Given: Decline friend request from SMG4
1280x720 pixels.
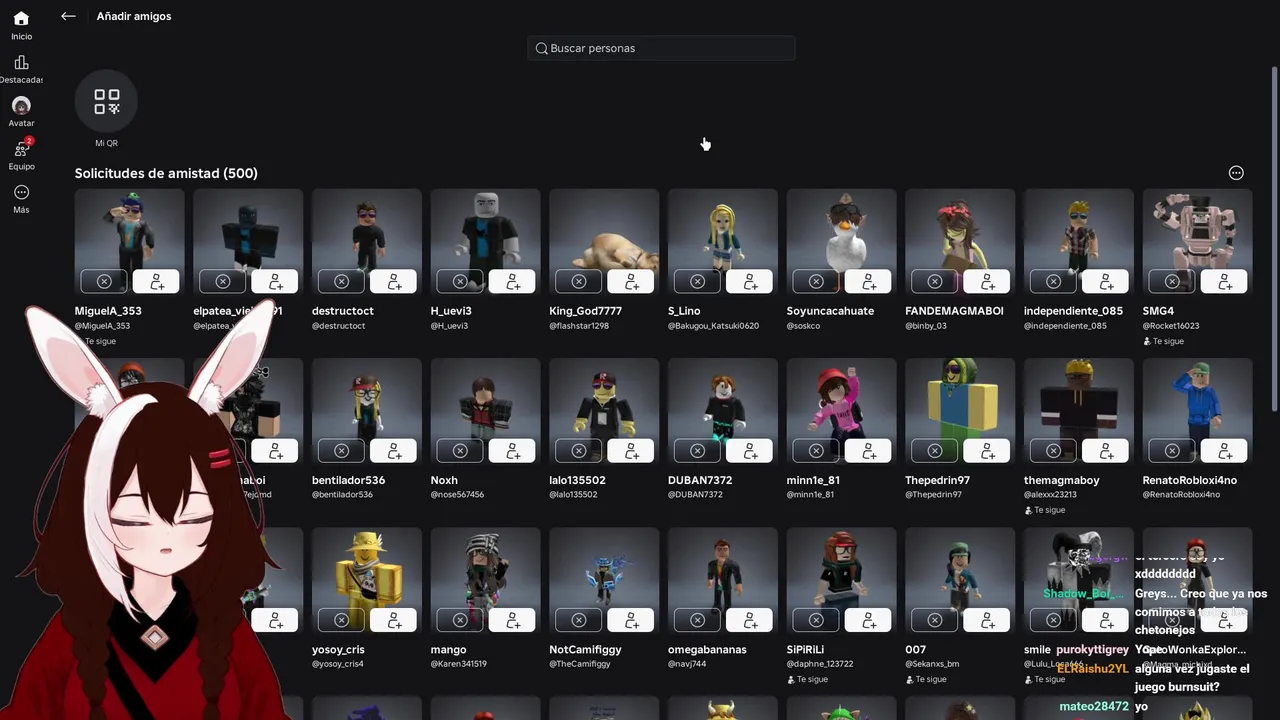Looking at the screenshot, I should point(1172,282).
